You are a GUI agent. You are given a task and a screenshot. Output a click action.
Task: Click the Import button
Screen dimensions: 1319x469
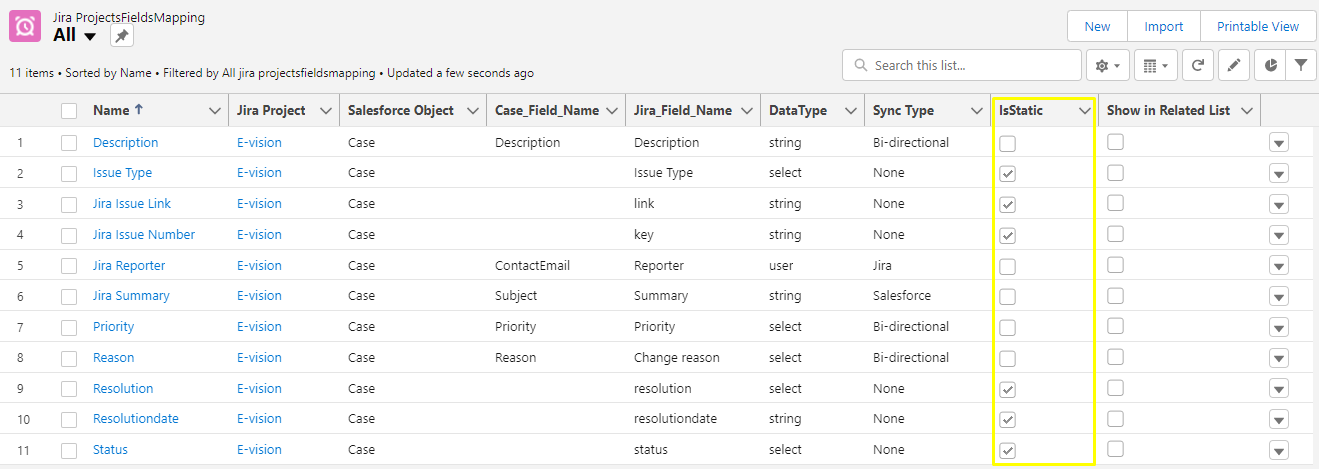coord(1164,27)
